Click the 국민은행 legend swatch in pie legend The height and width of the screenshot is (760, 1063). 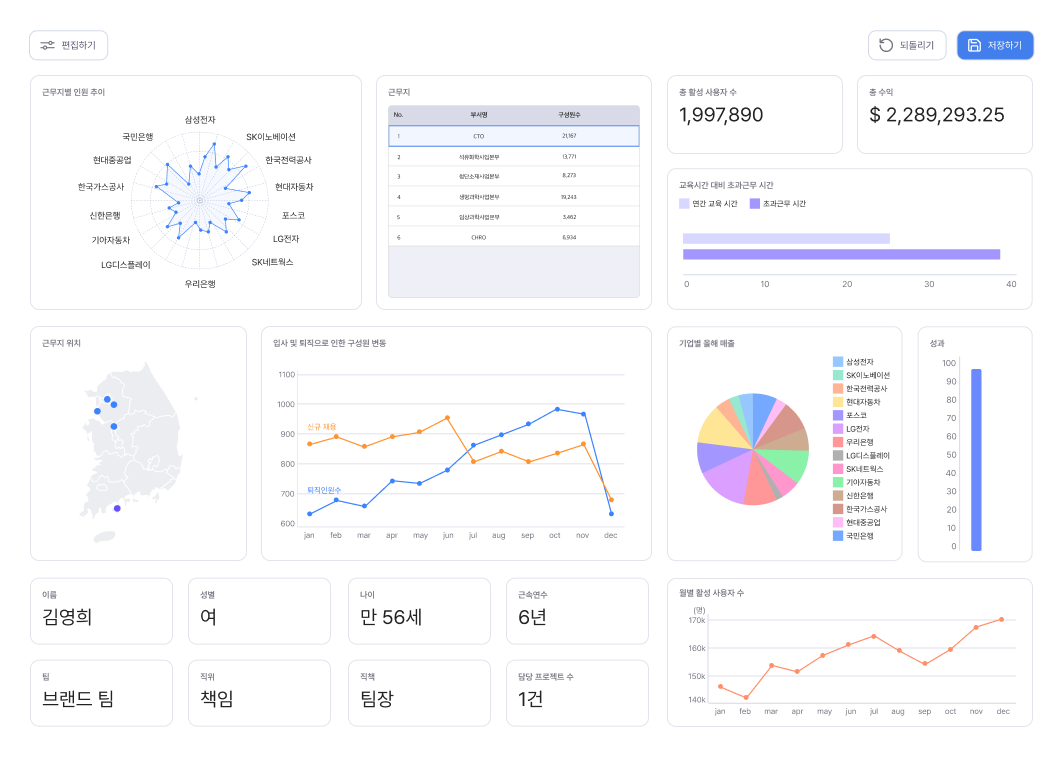coord(838,536)
